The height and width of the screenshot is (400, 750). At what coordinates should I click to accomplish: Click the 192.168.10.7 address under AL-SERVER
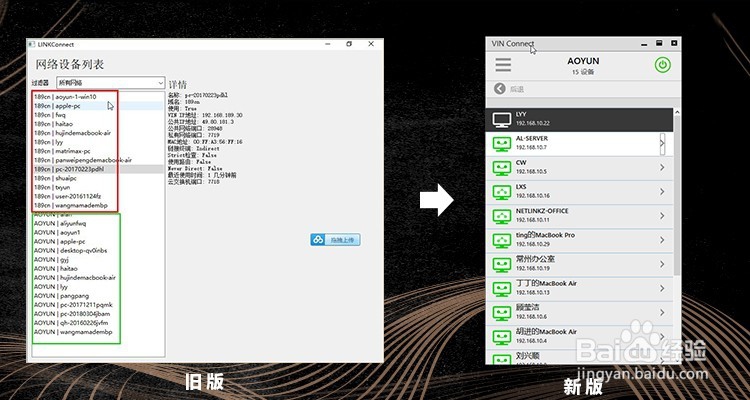pyautogui.click(x=531, y=147)
